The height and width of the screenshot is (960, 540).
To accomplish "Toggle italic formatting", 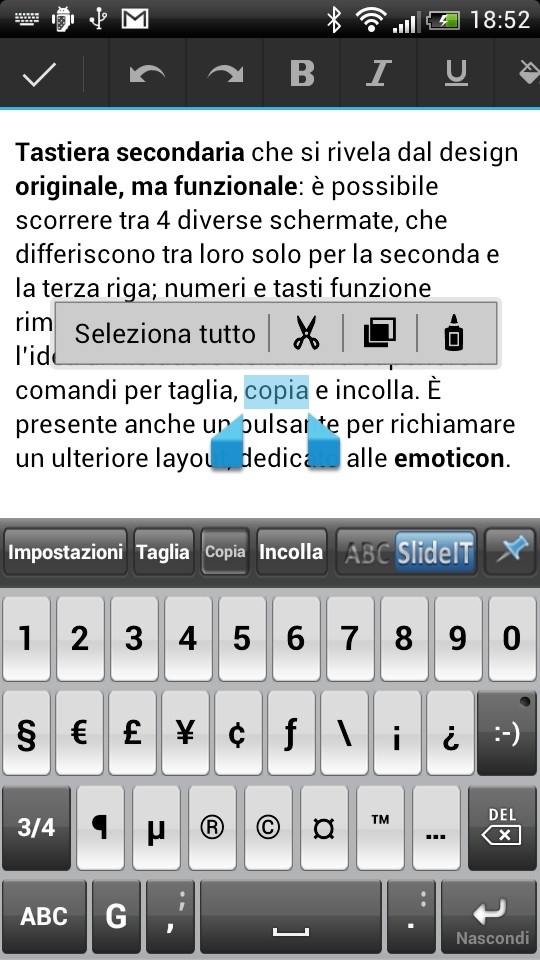I will [x=378, y=75].
